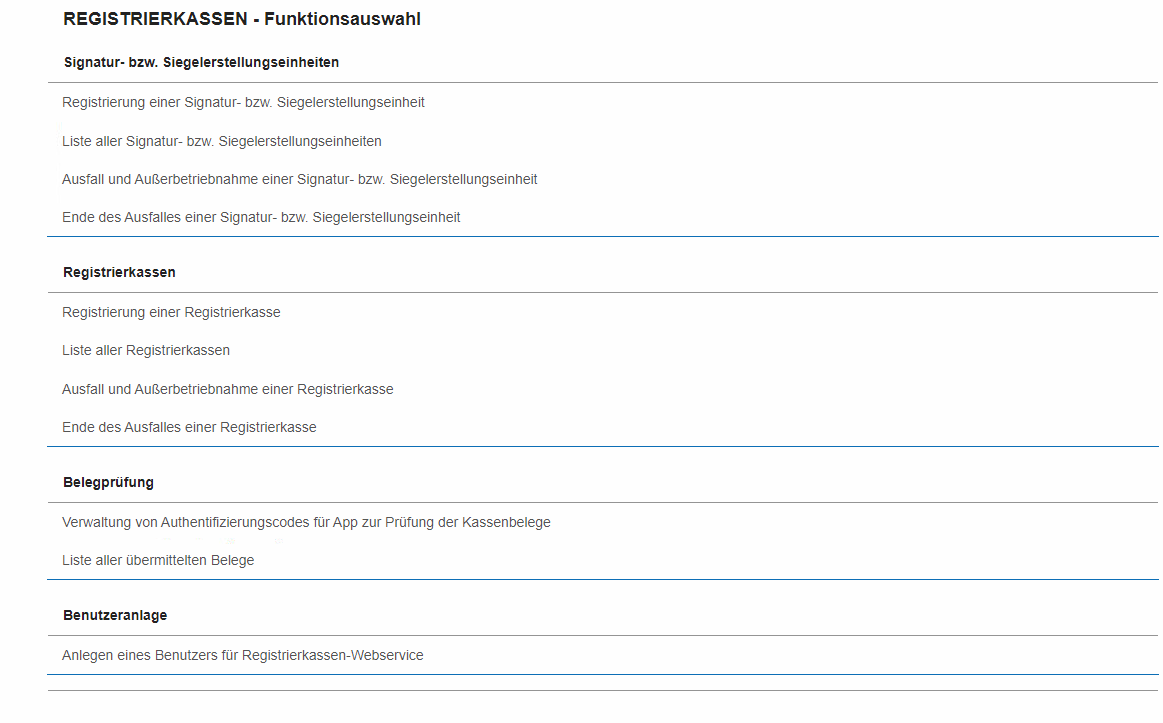Image resolution: width=1163 pixels, height=723 pixels.
Task: Click the blue divider above the Registrierkassen heading
Action: (x=602, y=237)
